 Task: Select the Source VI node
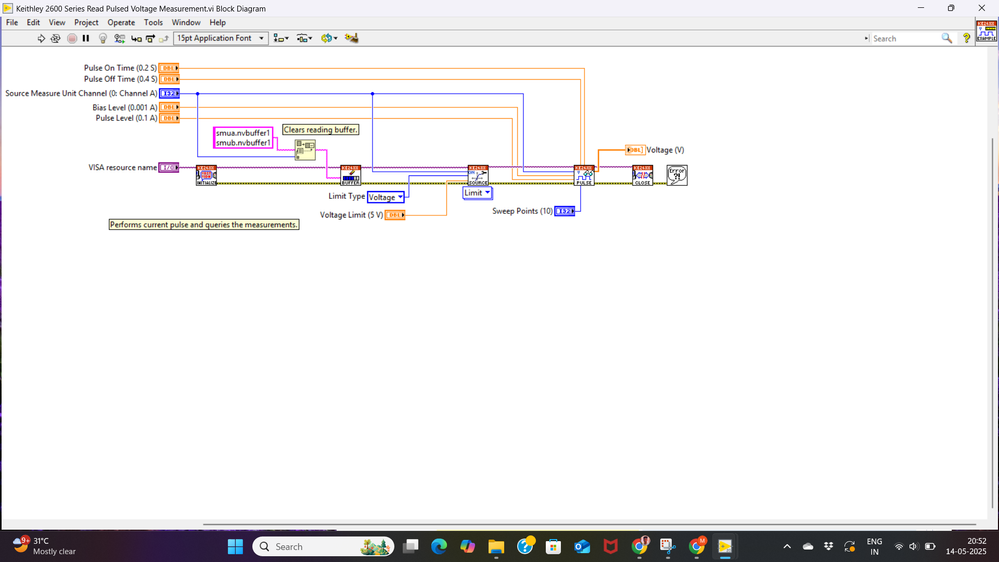pyautogui.click(x=478, y=175)
